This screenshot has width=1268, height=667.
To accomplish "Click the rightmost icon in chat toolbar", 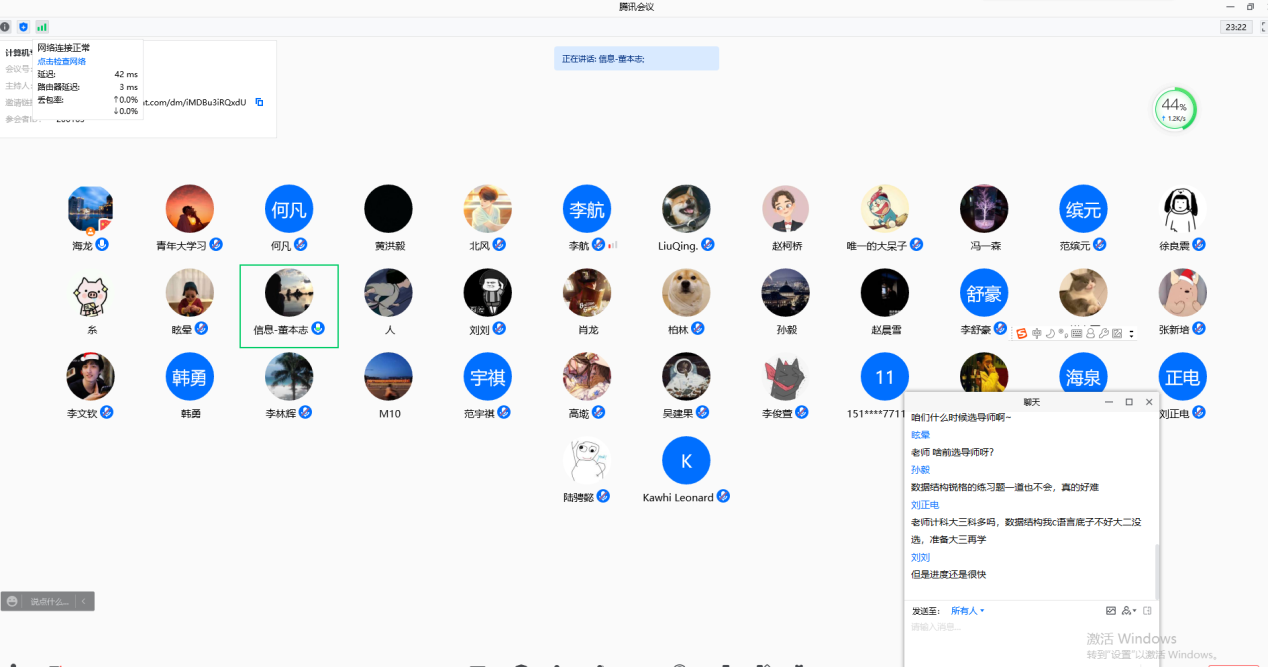I will click(x=1147, y=610).
